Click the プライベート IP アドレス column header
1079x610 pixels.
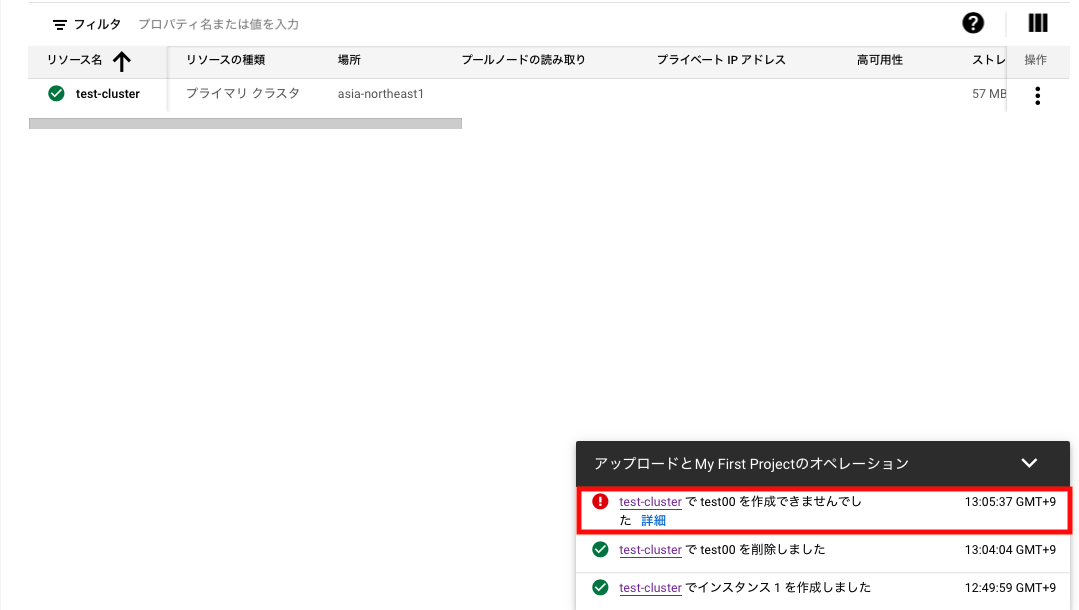pyautogui.click(x=720, y=60)
